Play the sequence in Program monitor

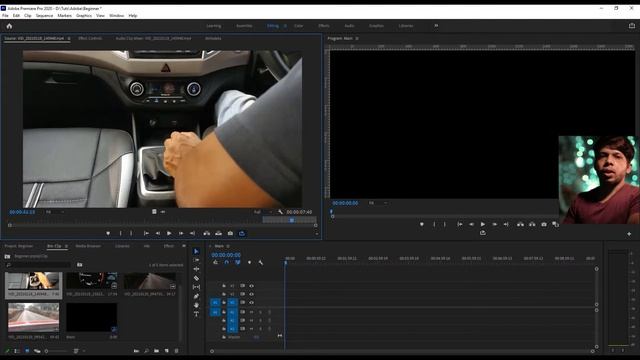point(483,224)
